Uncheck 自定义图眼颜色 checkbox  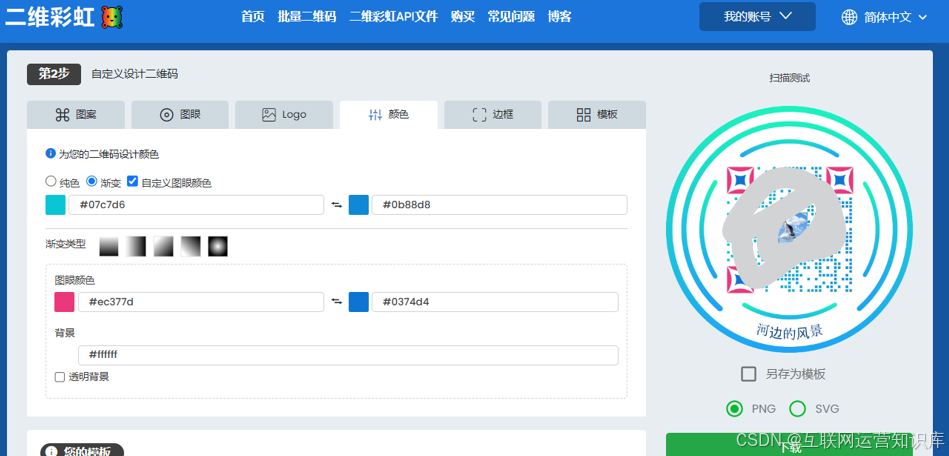coord(133,181)
